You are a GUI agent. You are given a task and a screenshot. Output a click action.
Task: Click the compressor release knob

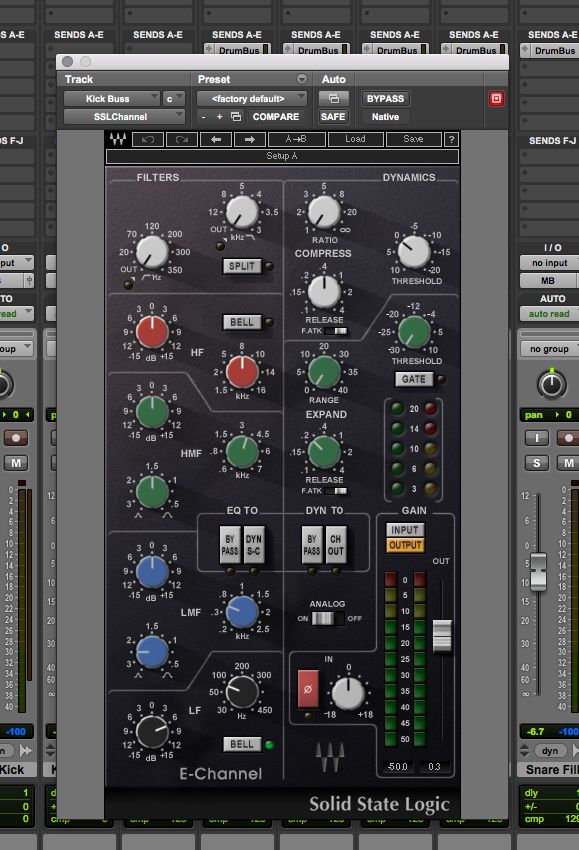pyautogui.click(x=324, y=292)
